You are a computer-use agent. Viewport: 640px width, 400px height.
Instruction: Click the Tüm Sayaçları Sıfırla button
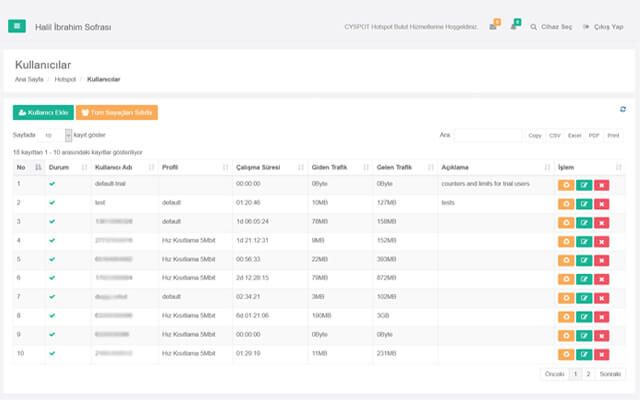[x=117, y=113]
